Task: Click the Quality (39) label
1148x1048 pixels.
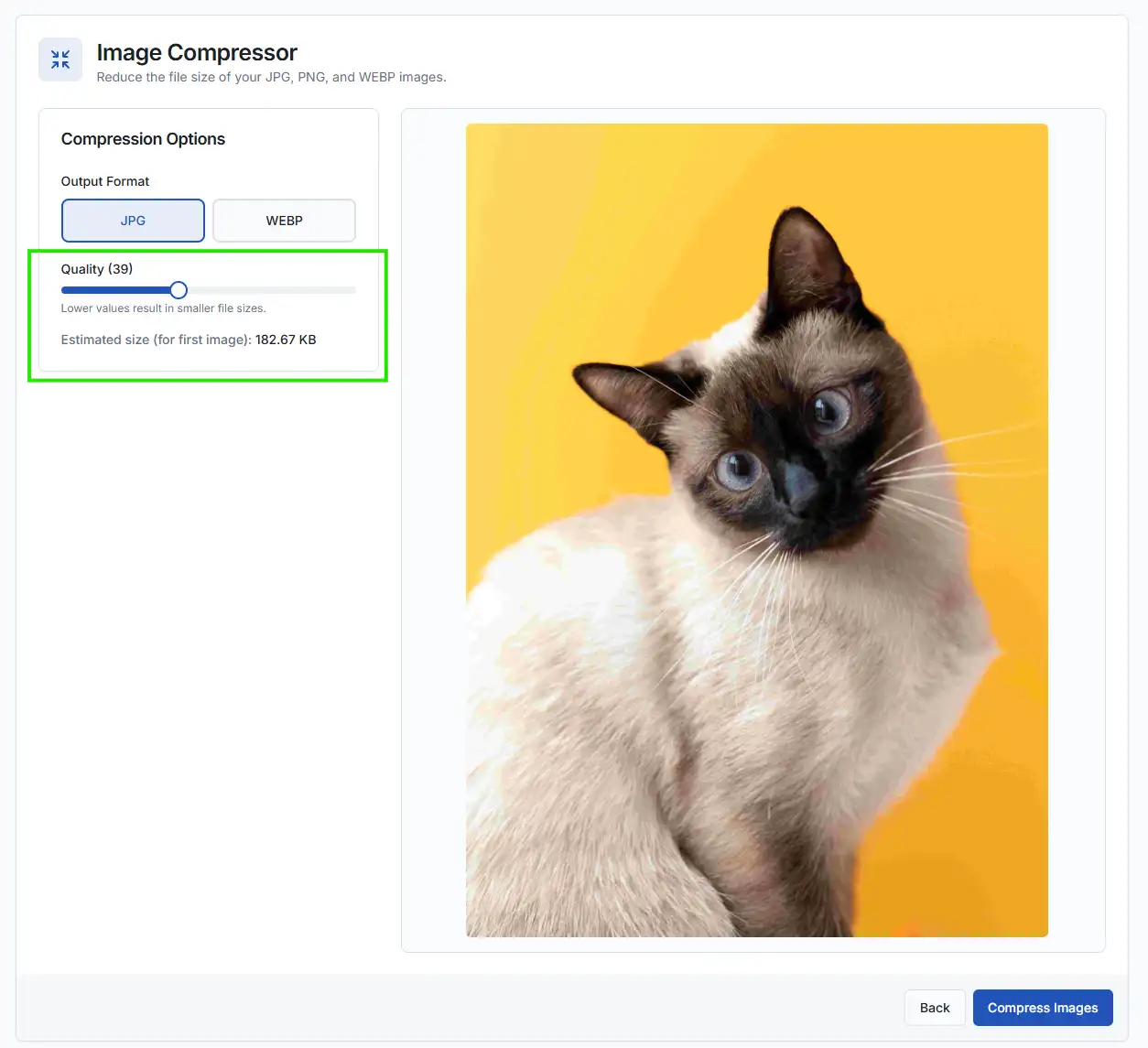Action: tap(96, 268)
